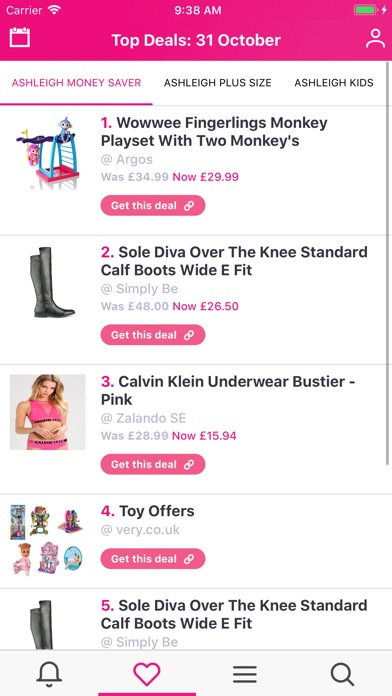
Task: Get the Calvin Klein Bustier deal
Action: click(x=153, y=464)
